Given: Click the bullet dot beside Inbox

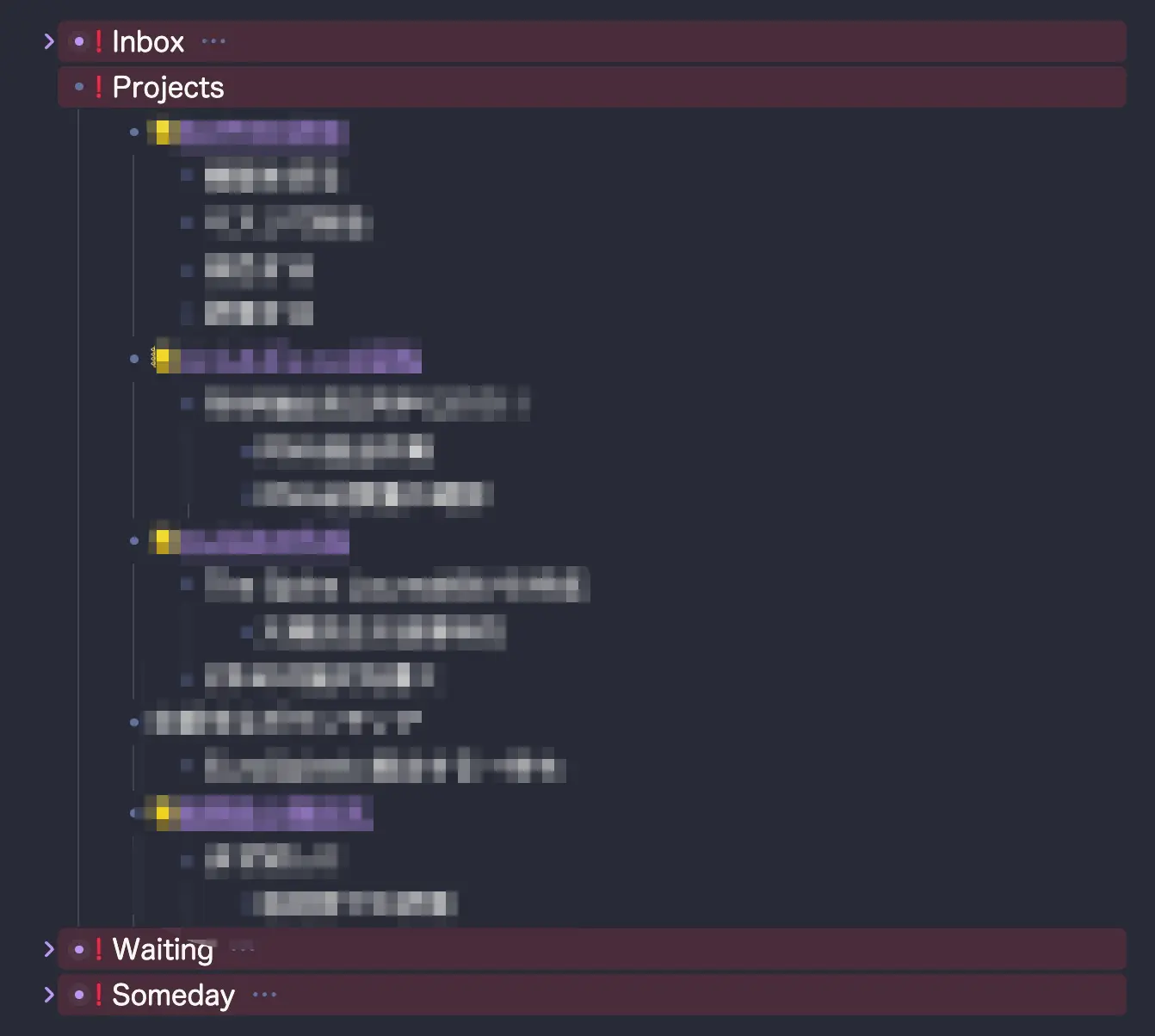Looking at the screenshot, I should coord(79,41).
